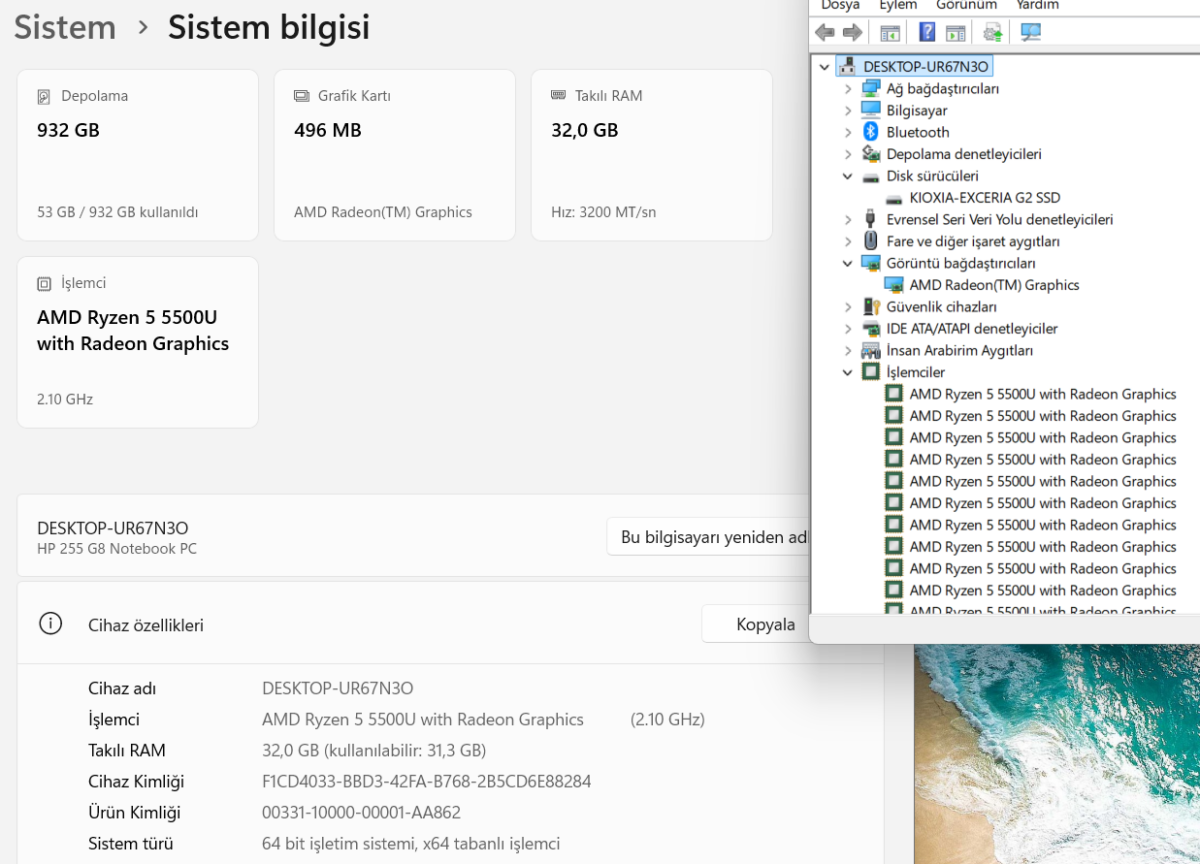The image size is (1200, 864).
Task: Click the back arrow in Device Manager toolbar
Action: pyautogui.click(x=825, y=33)
